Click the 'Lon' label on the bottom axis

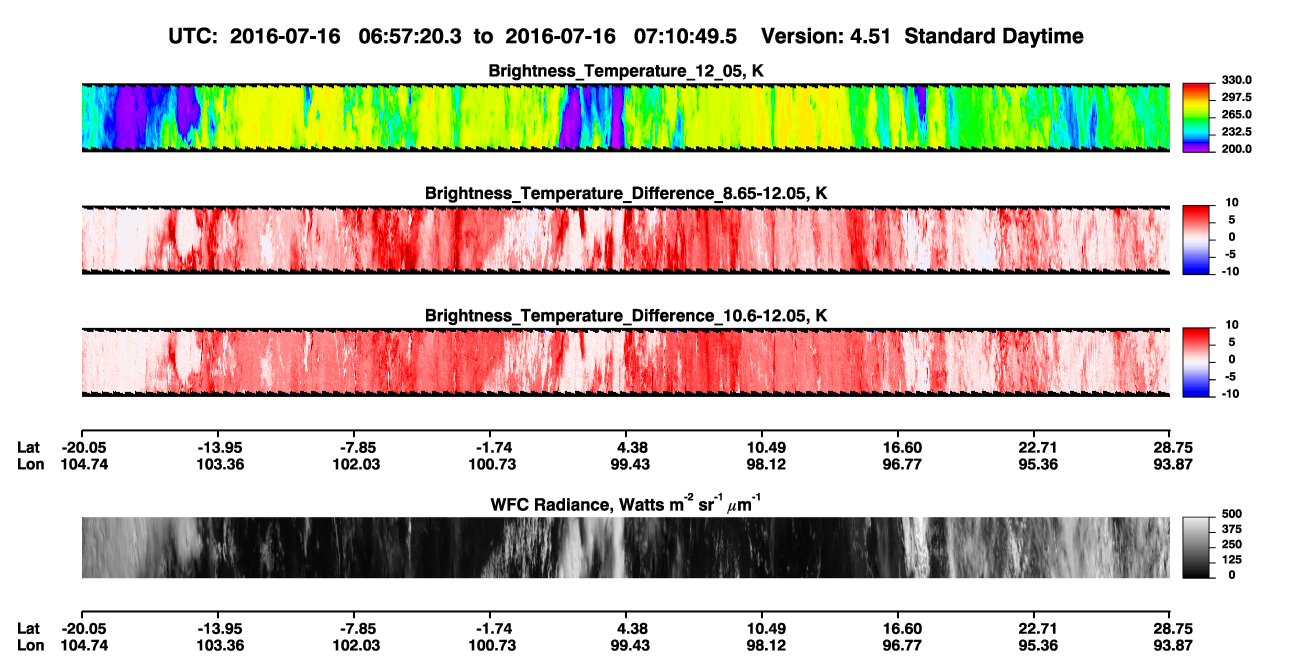(x=30, y=645)
